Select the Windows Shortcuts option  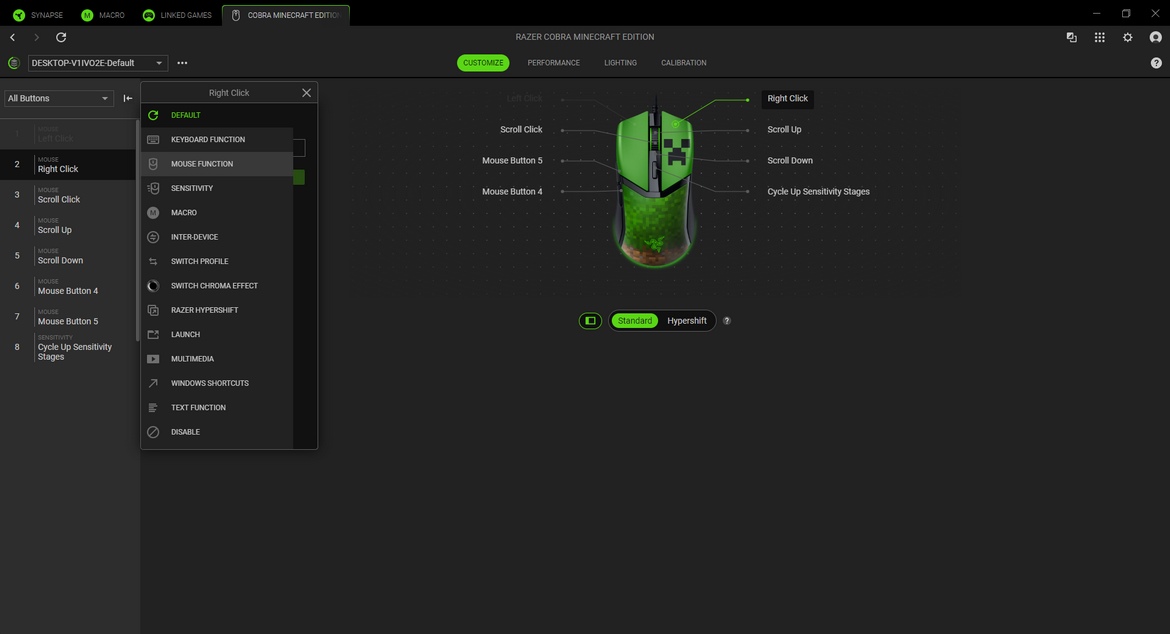pos(216,383)
